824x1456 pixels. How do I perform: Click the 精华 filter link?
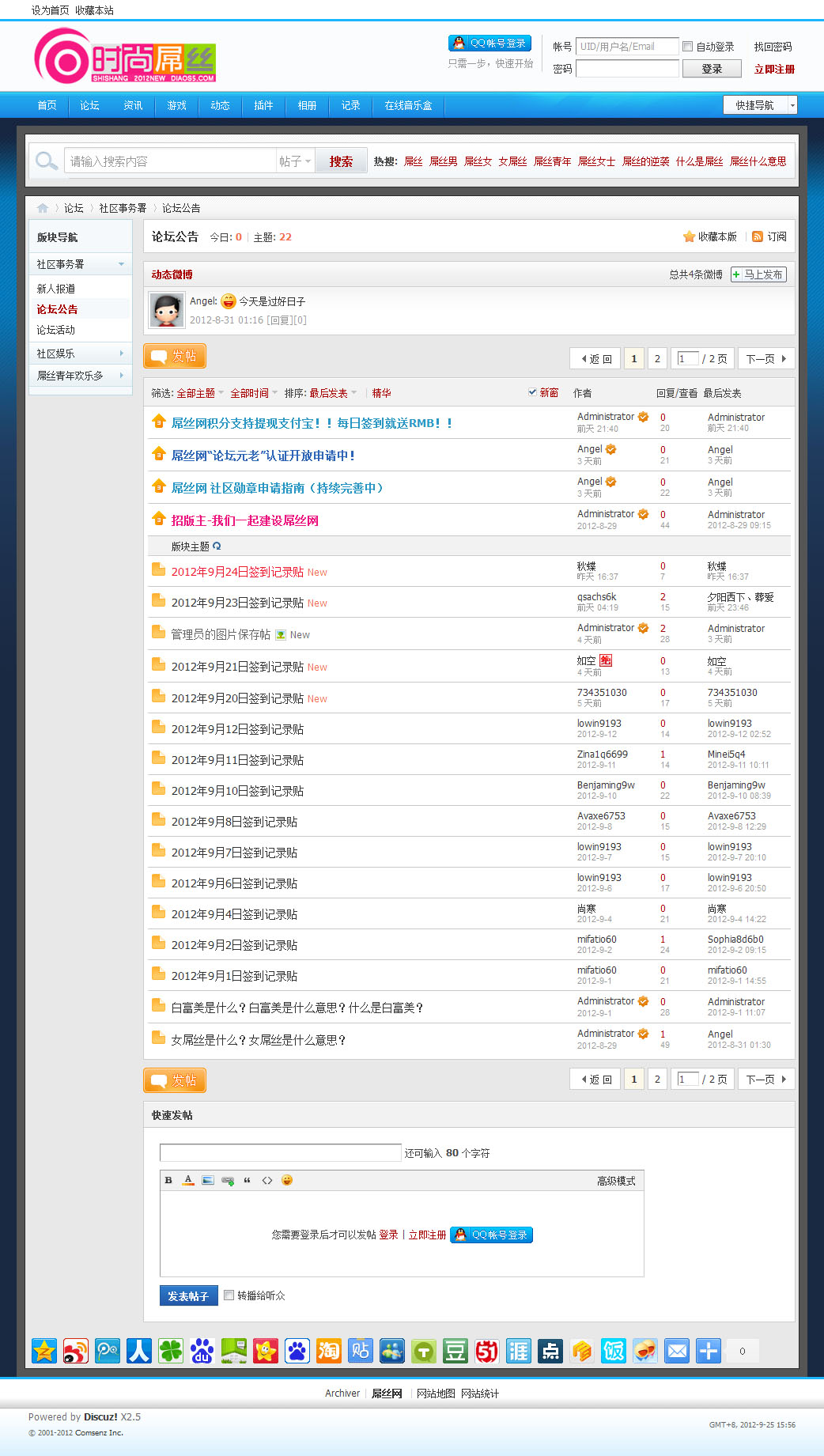click(381, 393)
